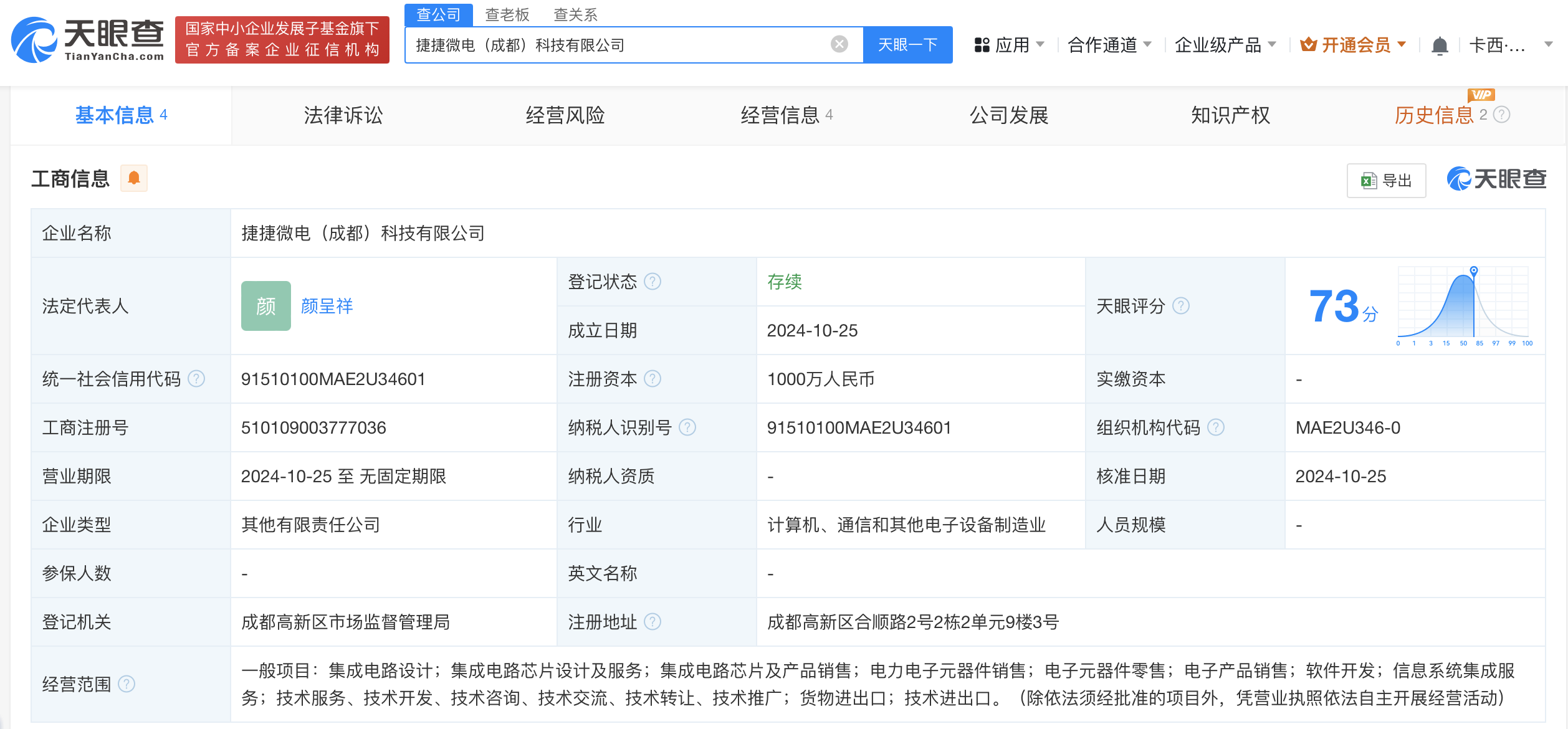Click help icon next to 天眼评分
The image size is (1568, 729).
1181,306
